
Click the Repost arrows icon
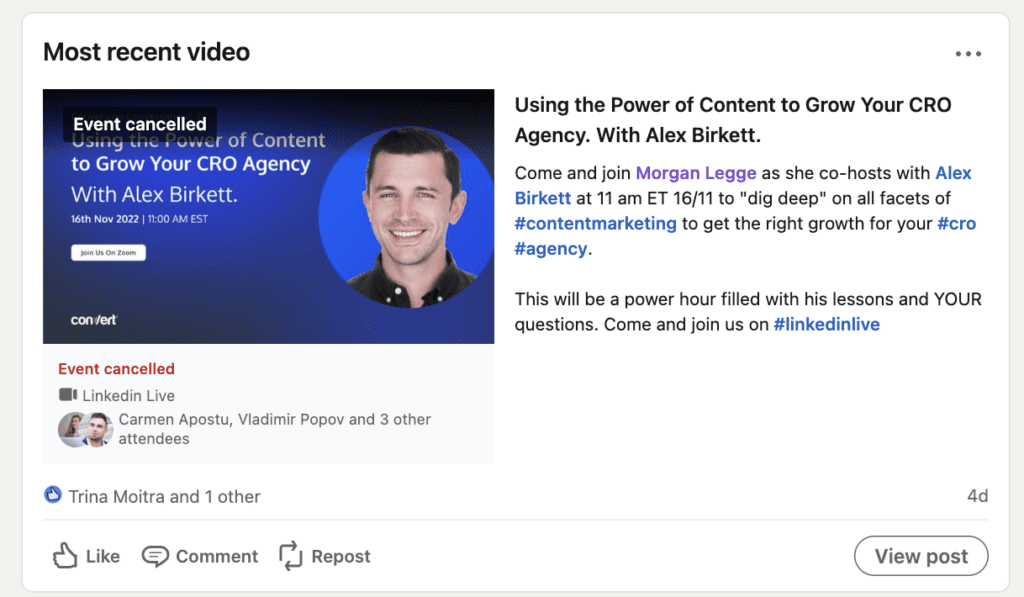coord(291,556)
